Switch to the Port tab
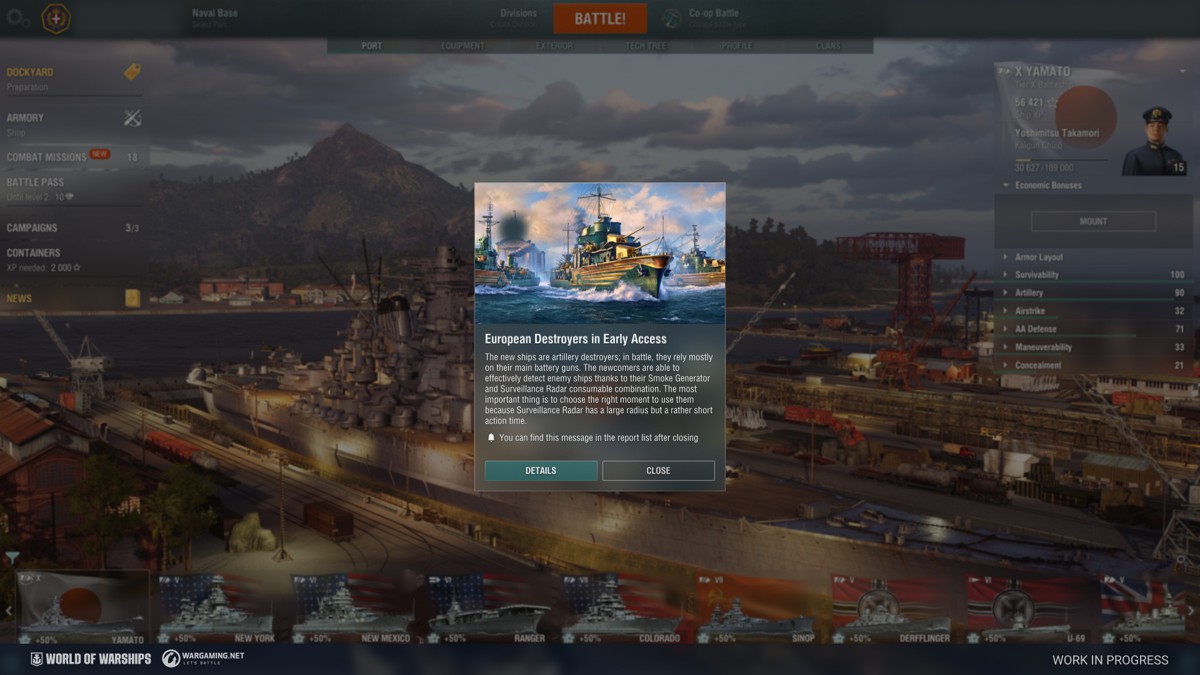Image resolution: width=1200 pixels, height=675 pixels. click(372, 46)
